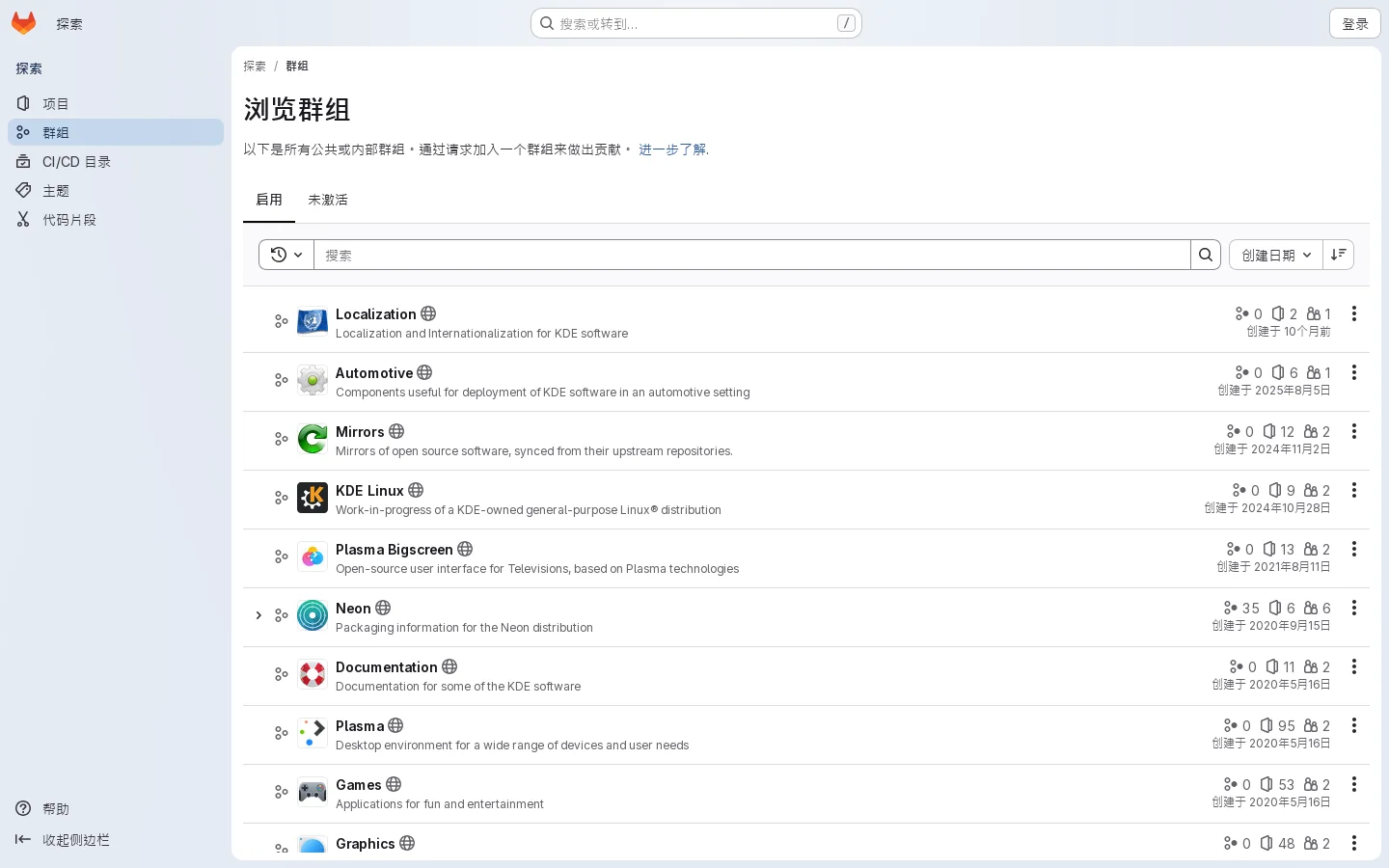Open the Mirrors group link
The height and width of the screenshot is (868, 1389).
click(360, 432)
